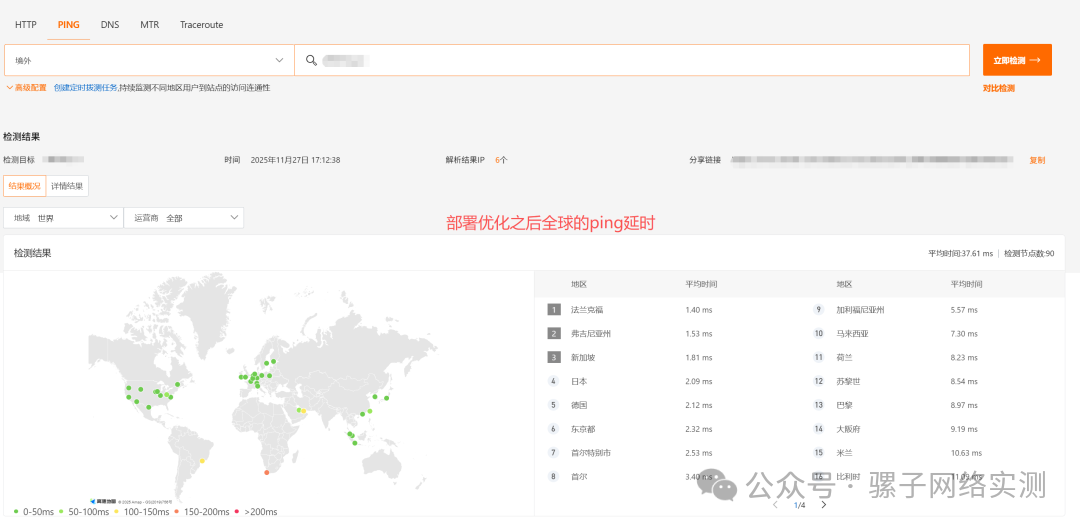1080x528 pixels.
Task: Click 复制 to copy share link
Action: 1037,160
